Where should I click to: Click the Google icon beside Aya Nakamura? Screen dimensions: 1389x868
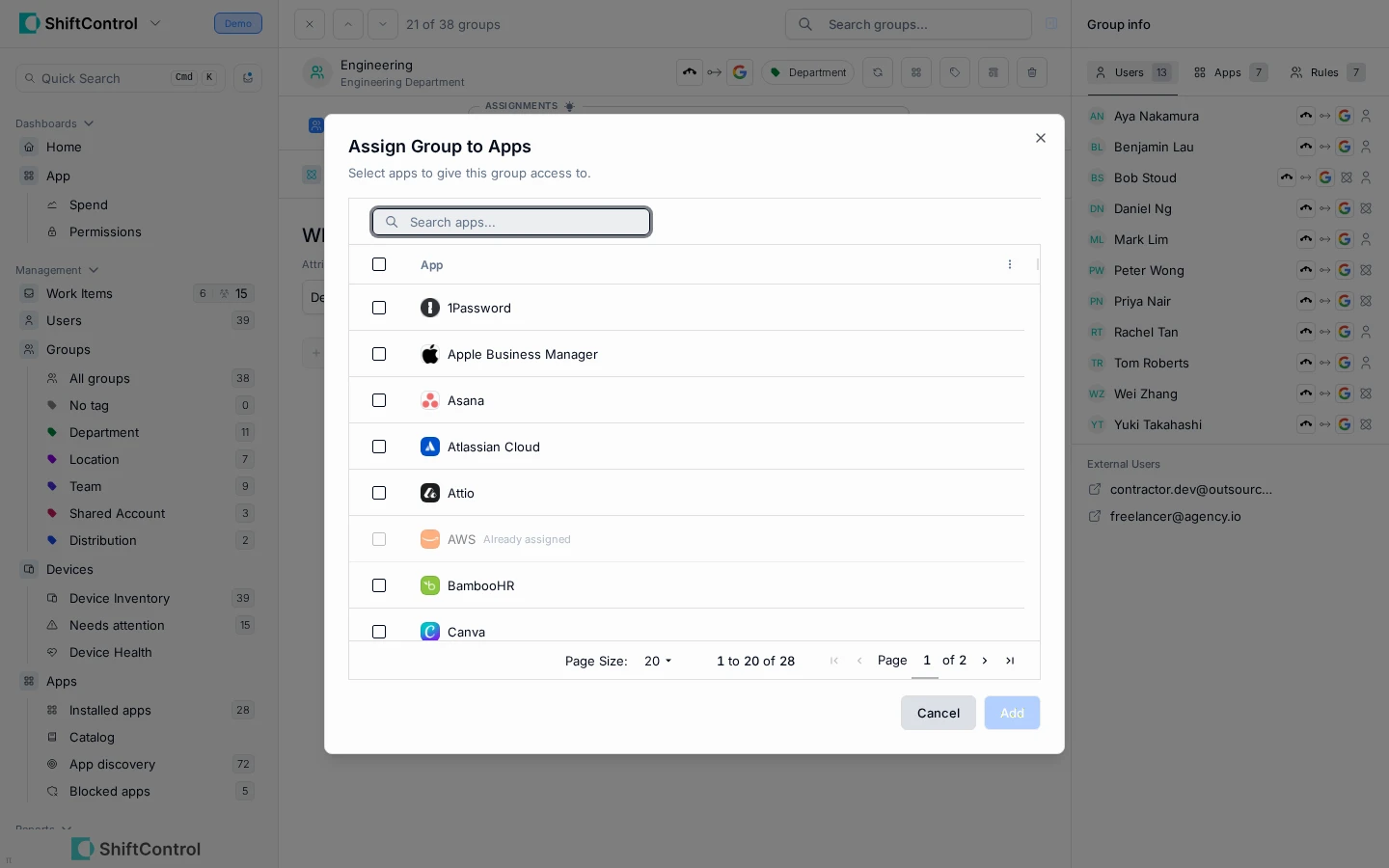pyautogui.click(x=1345, y=116)
